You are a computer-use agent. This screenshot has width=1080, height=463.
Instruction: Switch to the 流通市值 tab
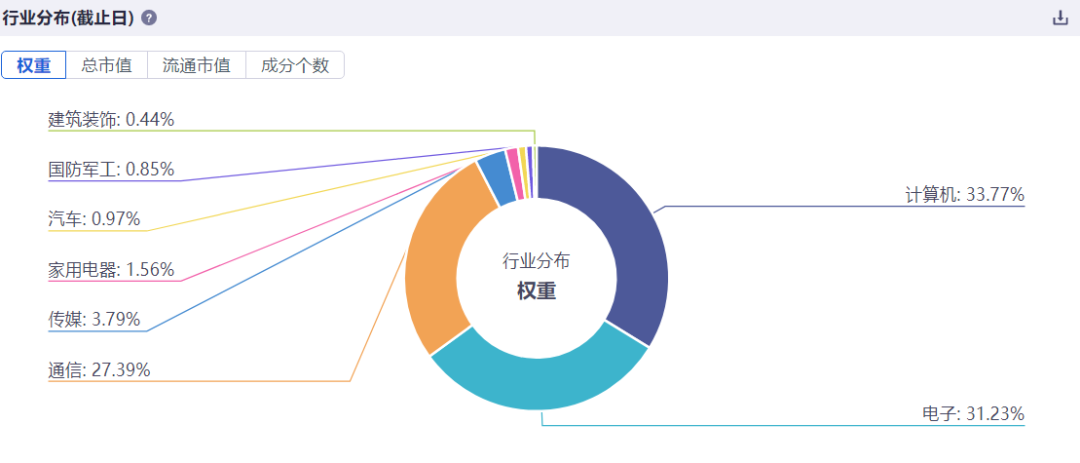(197, 65)
